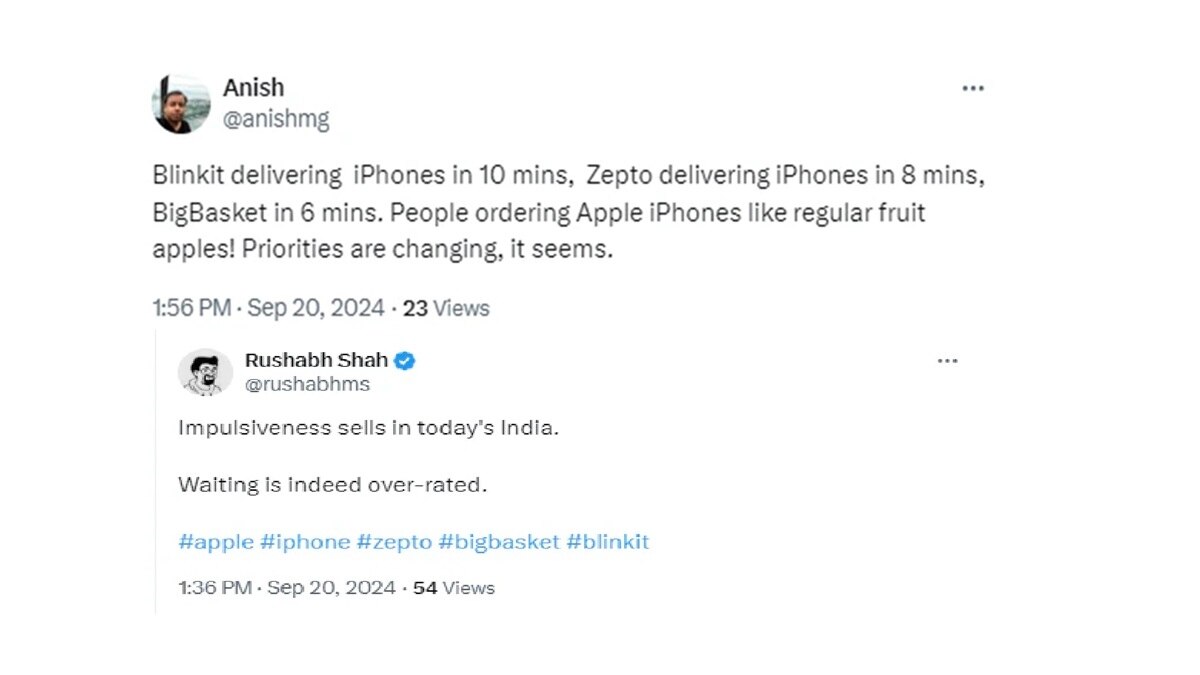View the 23 Views count
The image size is (1200, 675).
(x=446, y=308)
